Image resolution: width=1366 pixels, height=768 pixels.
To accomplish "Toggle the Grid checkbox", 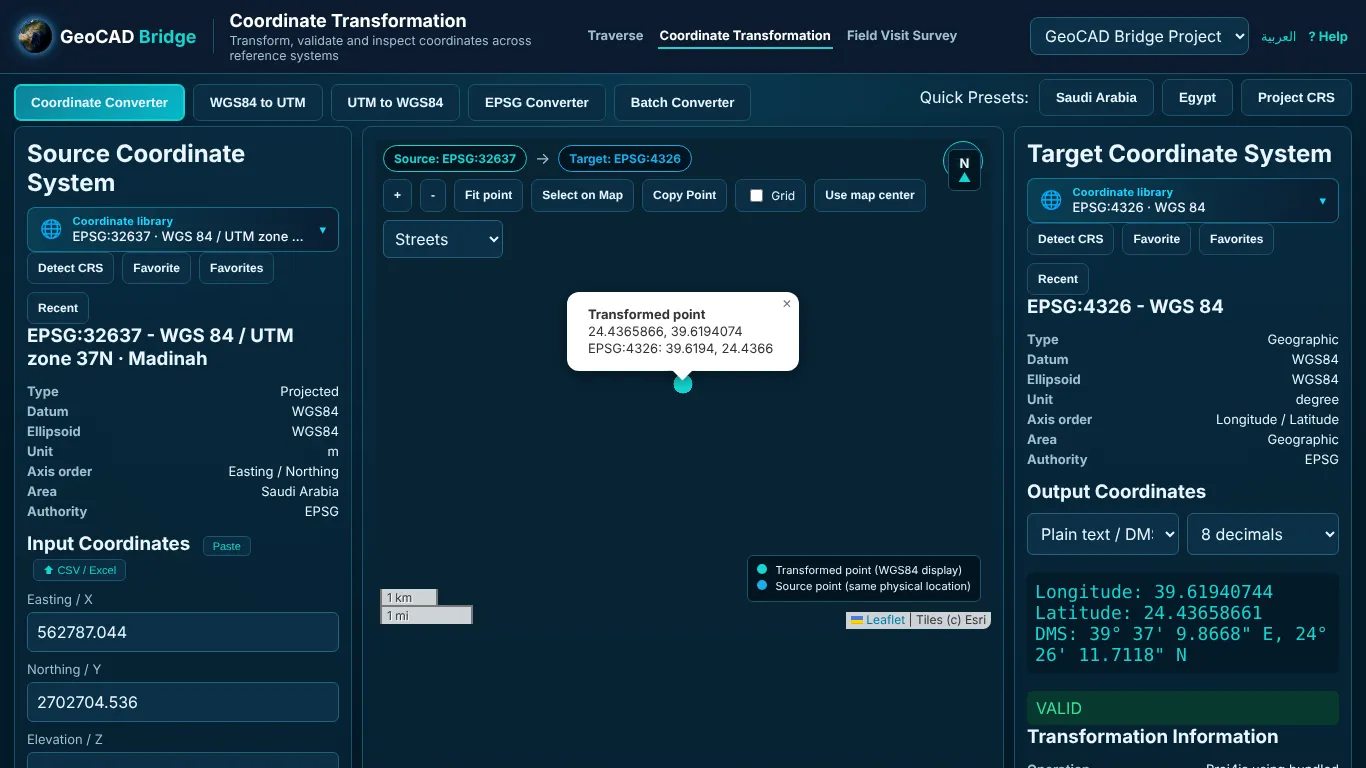I will pyautogui.click(x=756, y=196).
